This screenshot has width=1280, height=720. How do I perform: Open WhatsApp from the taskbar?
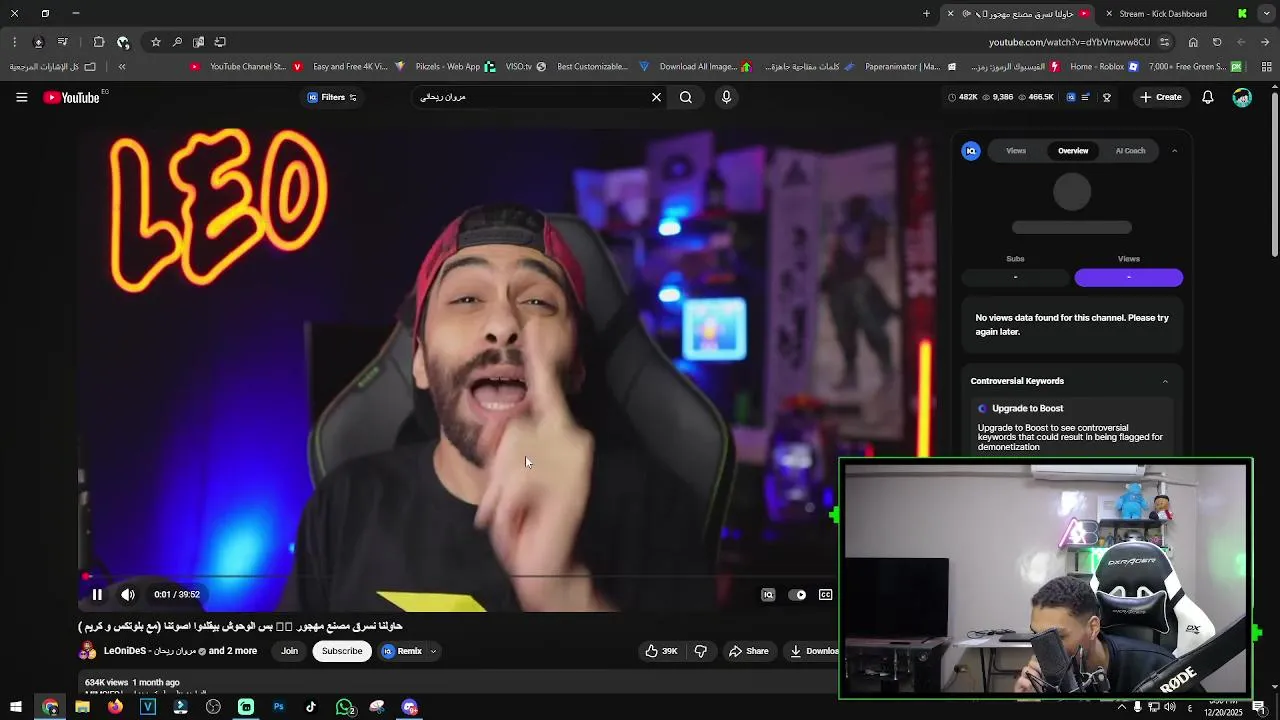click(344, 707)
